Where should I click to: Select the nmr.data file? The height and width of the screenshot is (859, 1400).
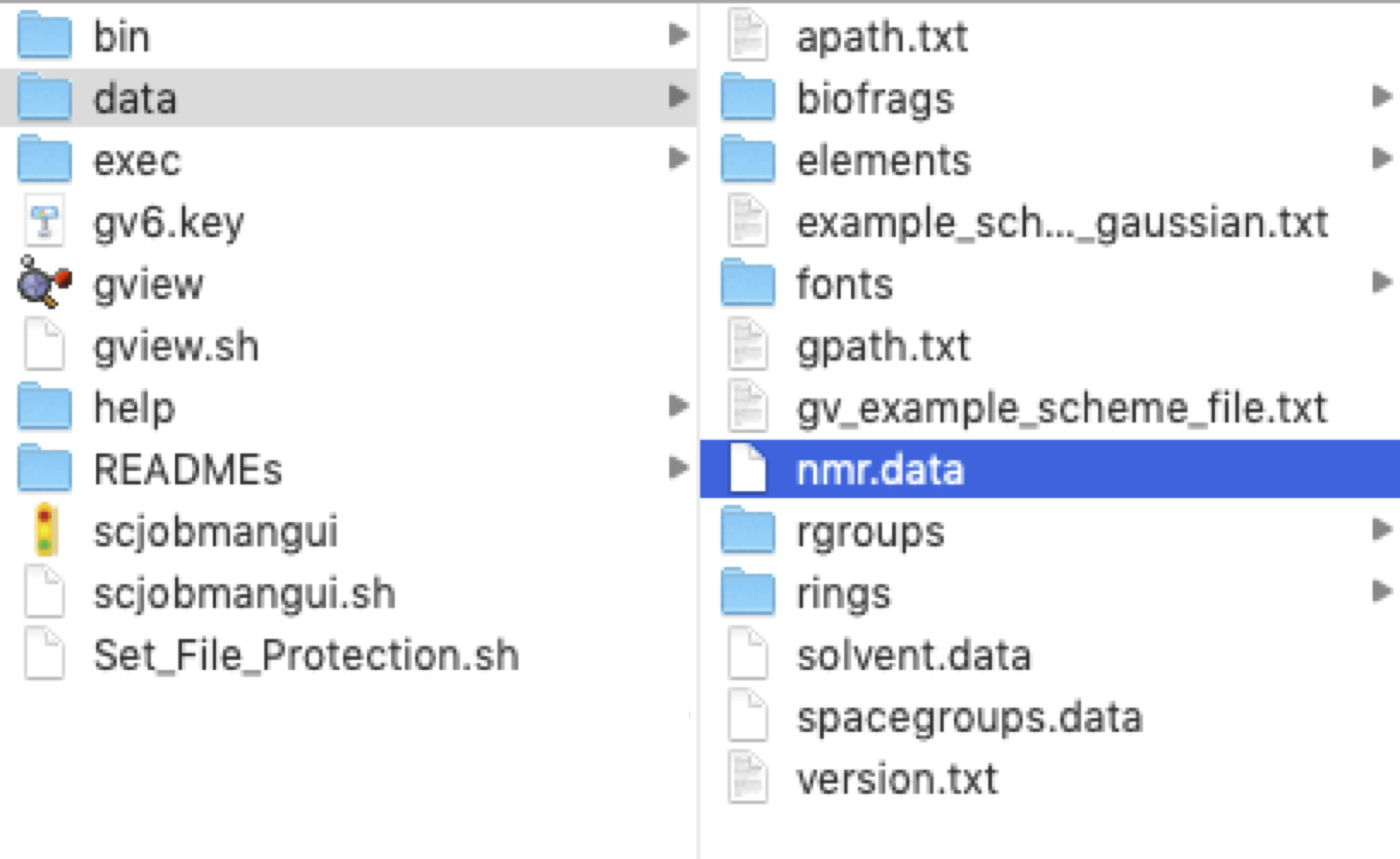tap(879, 470)
